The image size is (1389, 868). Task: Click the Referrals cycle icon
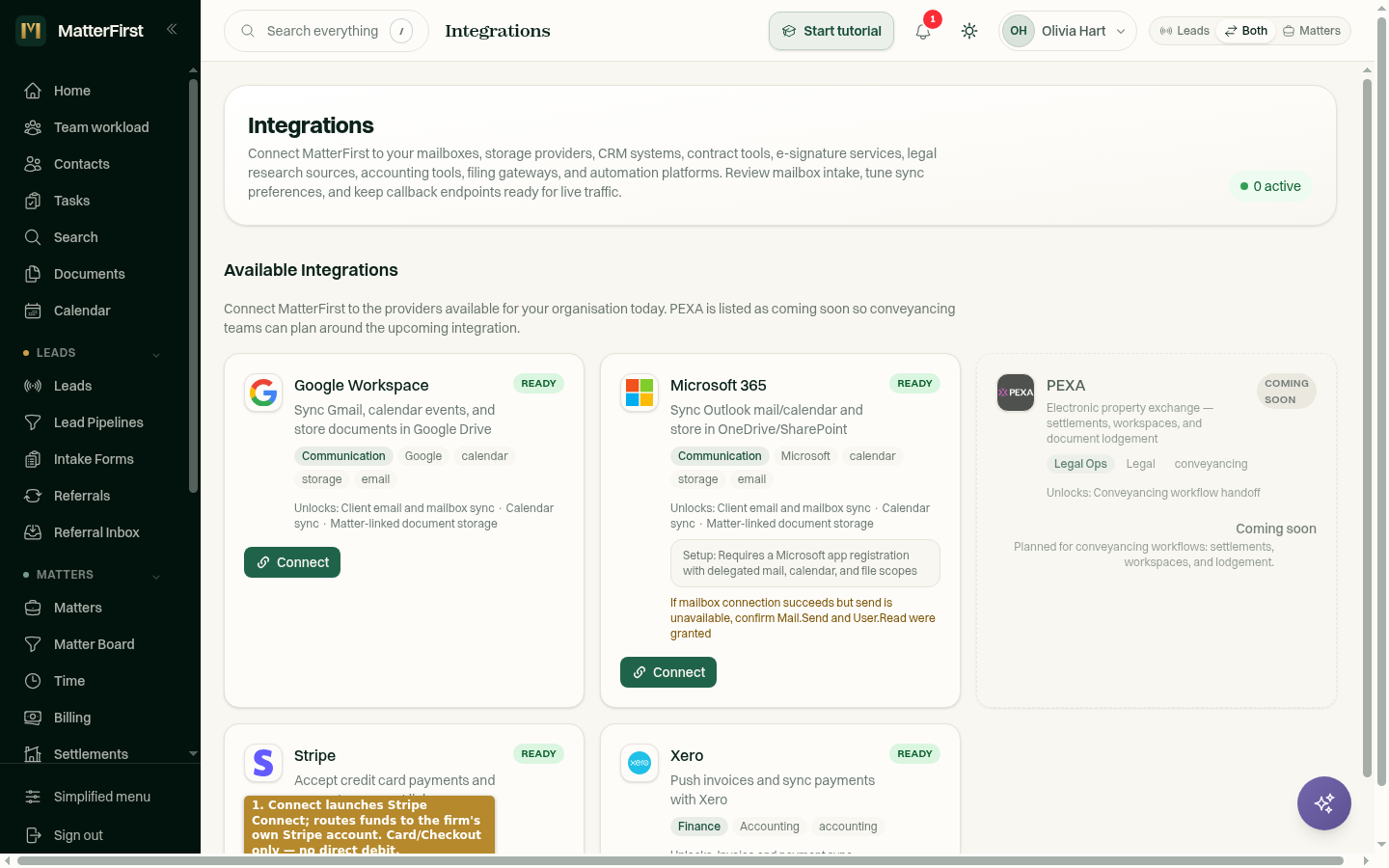tap(33, 496)
